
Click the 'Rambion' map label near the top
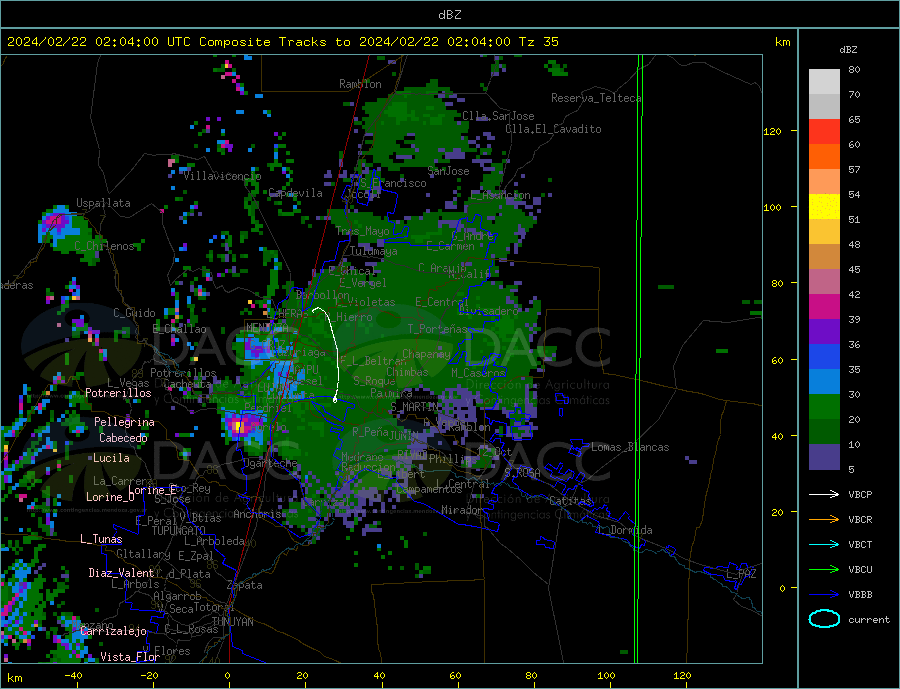click(x=360, y=84)
